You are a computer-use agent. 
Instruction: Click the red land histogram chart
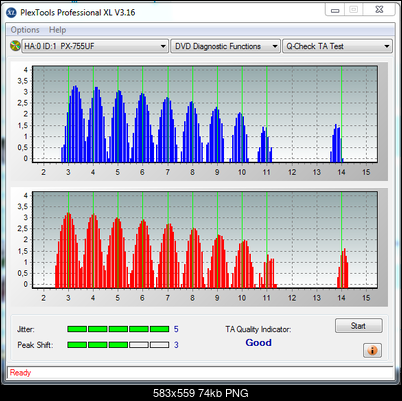pos(205,240)
